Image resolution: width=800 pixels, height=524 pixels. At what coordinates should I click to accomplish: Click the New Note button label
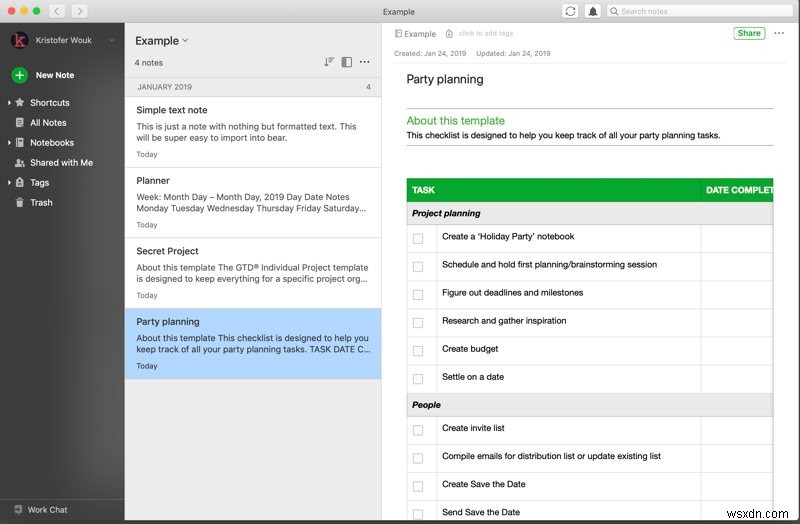click(x=55, y=75)
